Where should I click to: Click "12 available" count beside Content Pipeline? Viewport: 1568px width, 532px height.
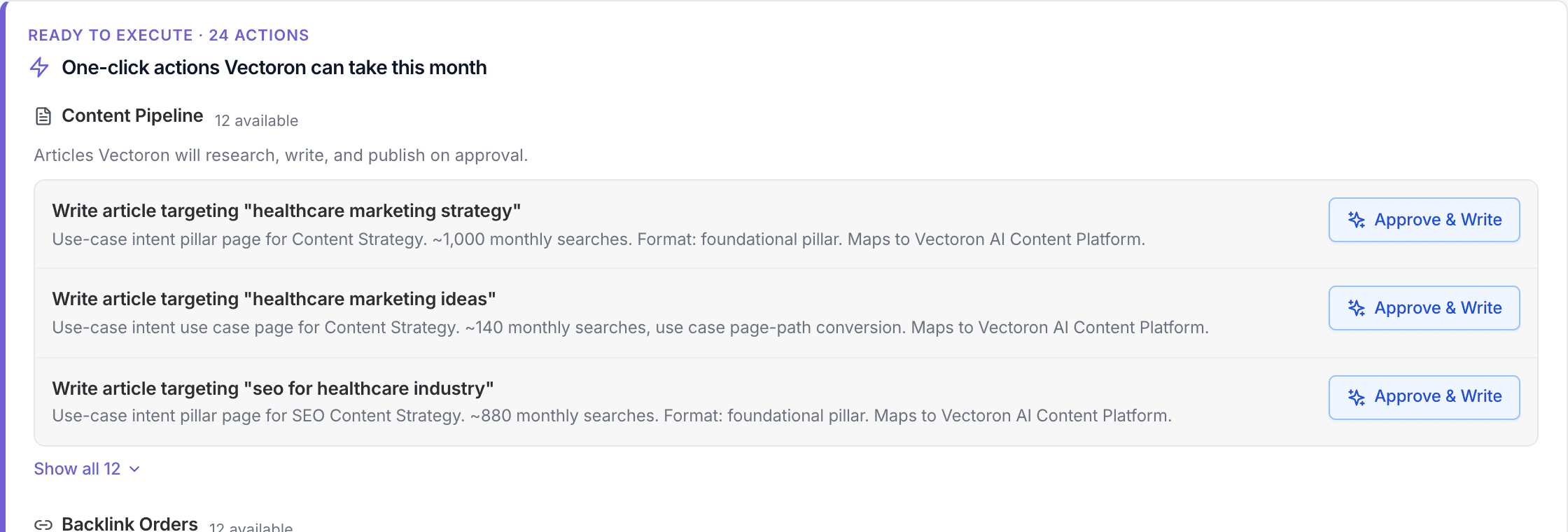point(256,120)
